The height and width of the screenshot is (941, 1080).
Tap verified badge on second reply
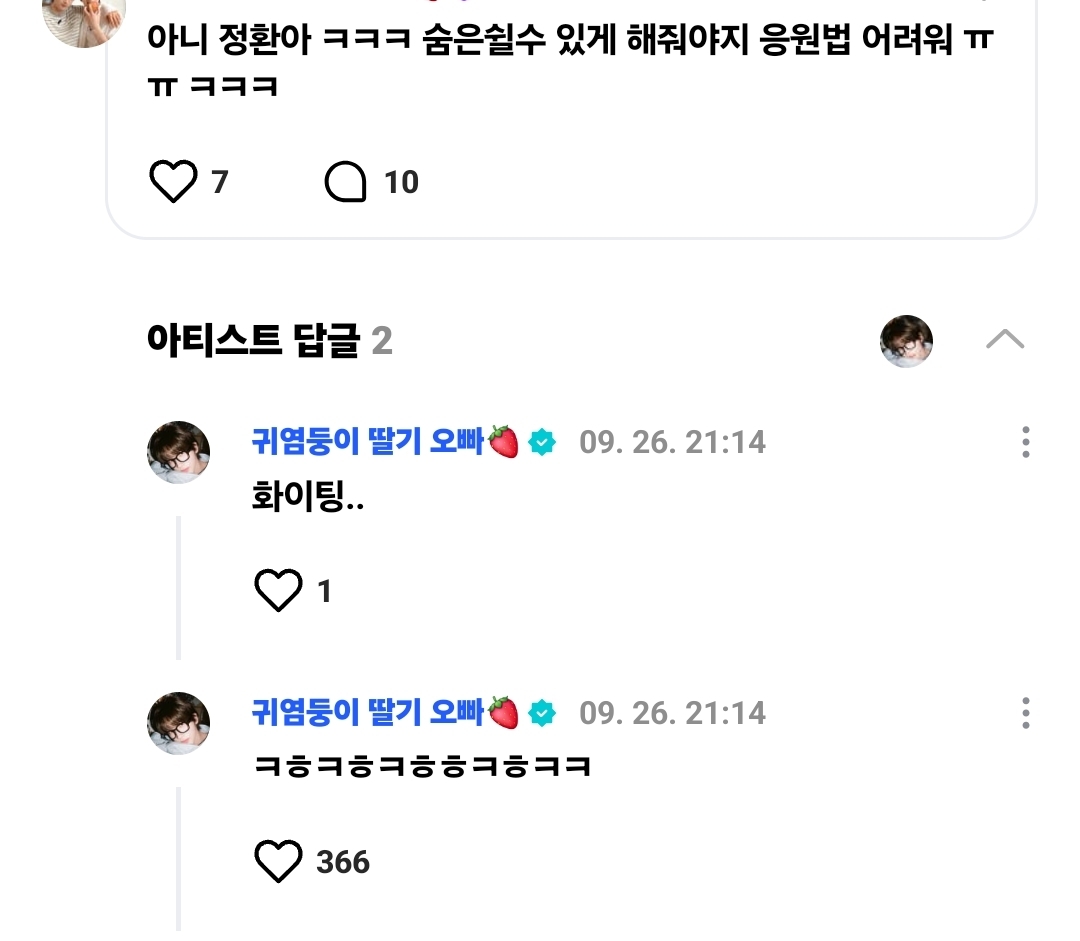tap(542, 713)
